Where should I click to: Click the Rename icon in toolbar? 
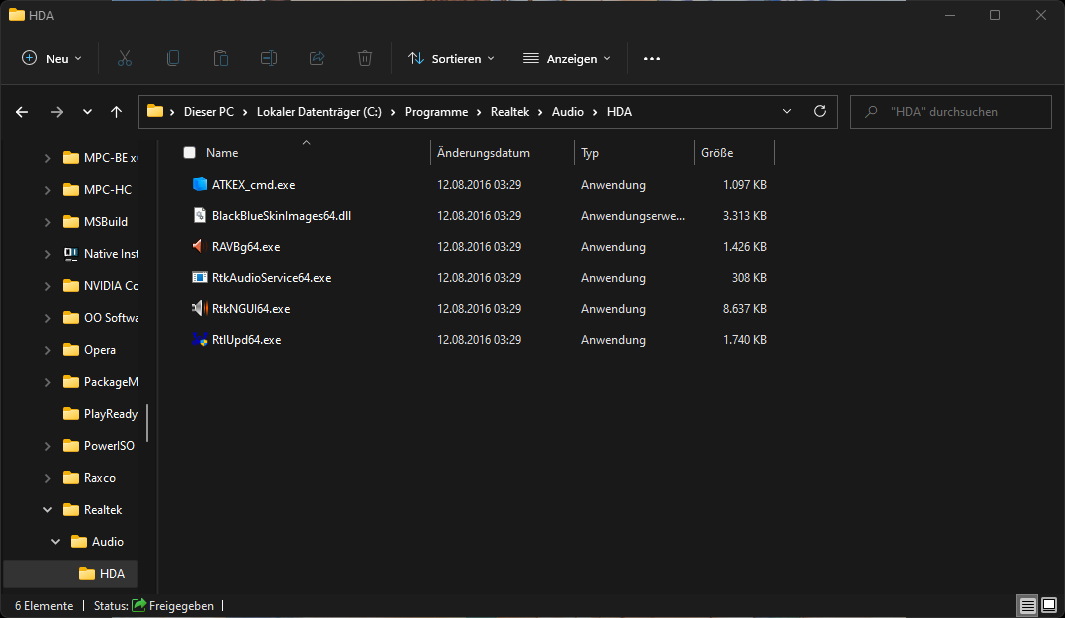point(269,58)
